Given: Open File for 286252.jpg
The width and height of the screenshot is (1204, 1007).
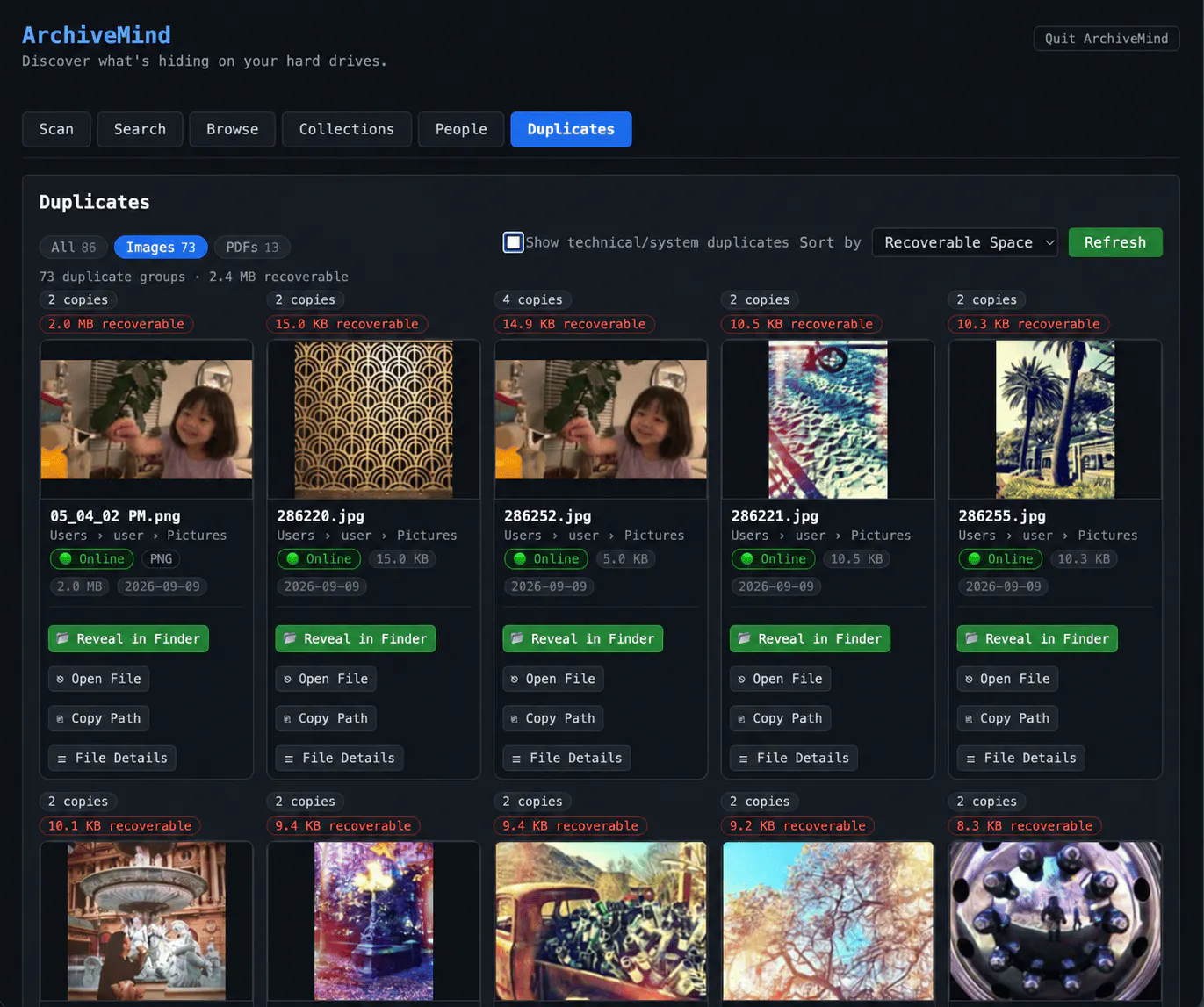Looking at the screenshot, I should 553,679.
